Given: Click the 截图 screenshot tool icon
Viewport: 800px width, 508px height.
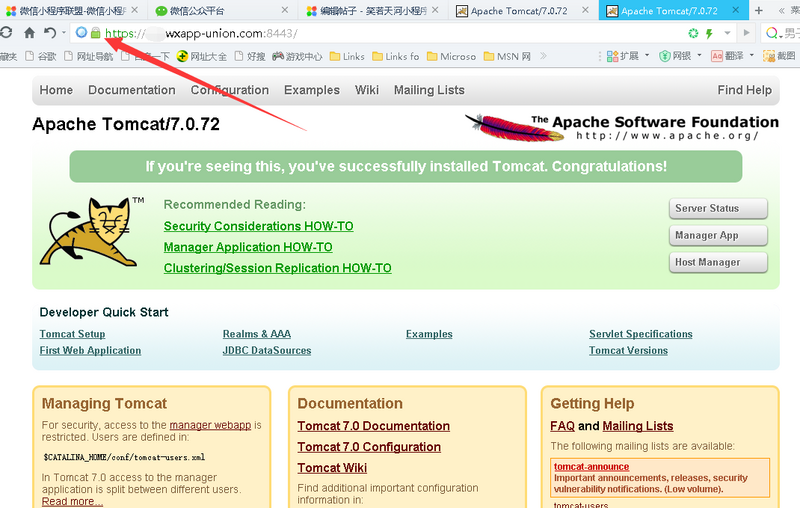Looking at the screenshot, I should click(768, 56).
